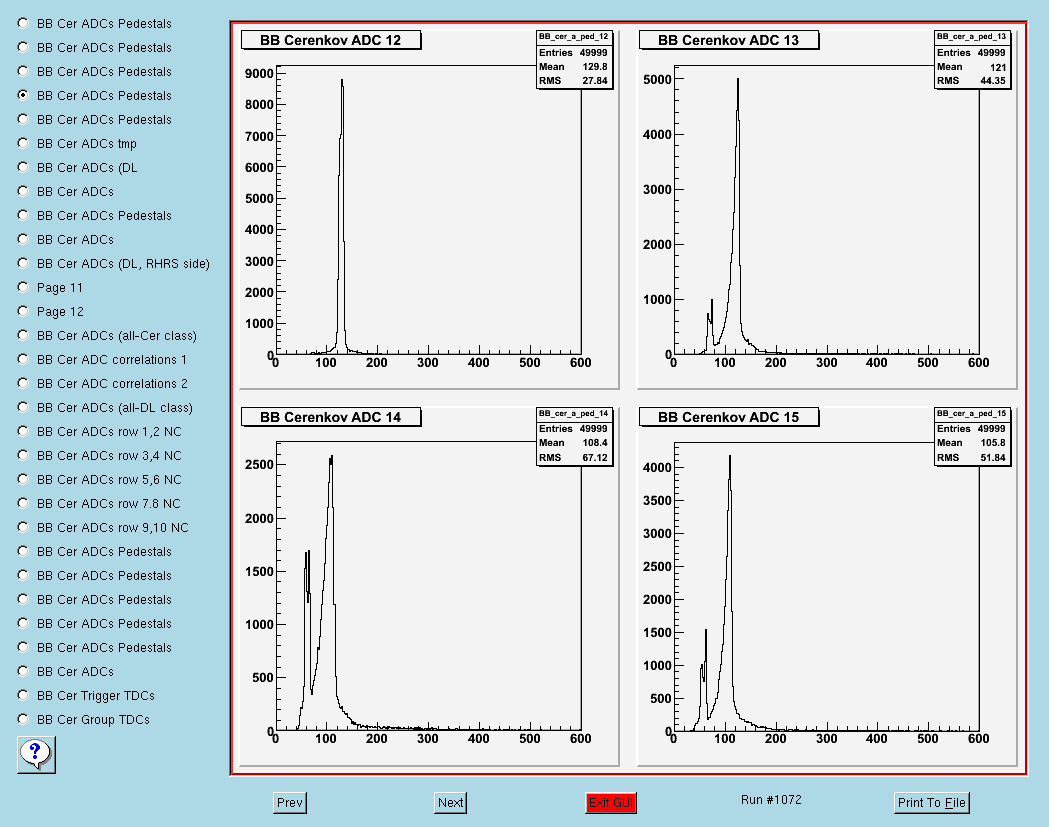
Task: Select BB Cer ADCs row 5,6 NC
Action: click(x=23, y=479)
